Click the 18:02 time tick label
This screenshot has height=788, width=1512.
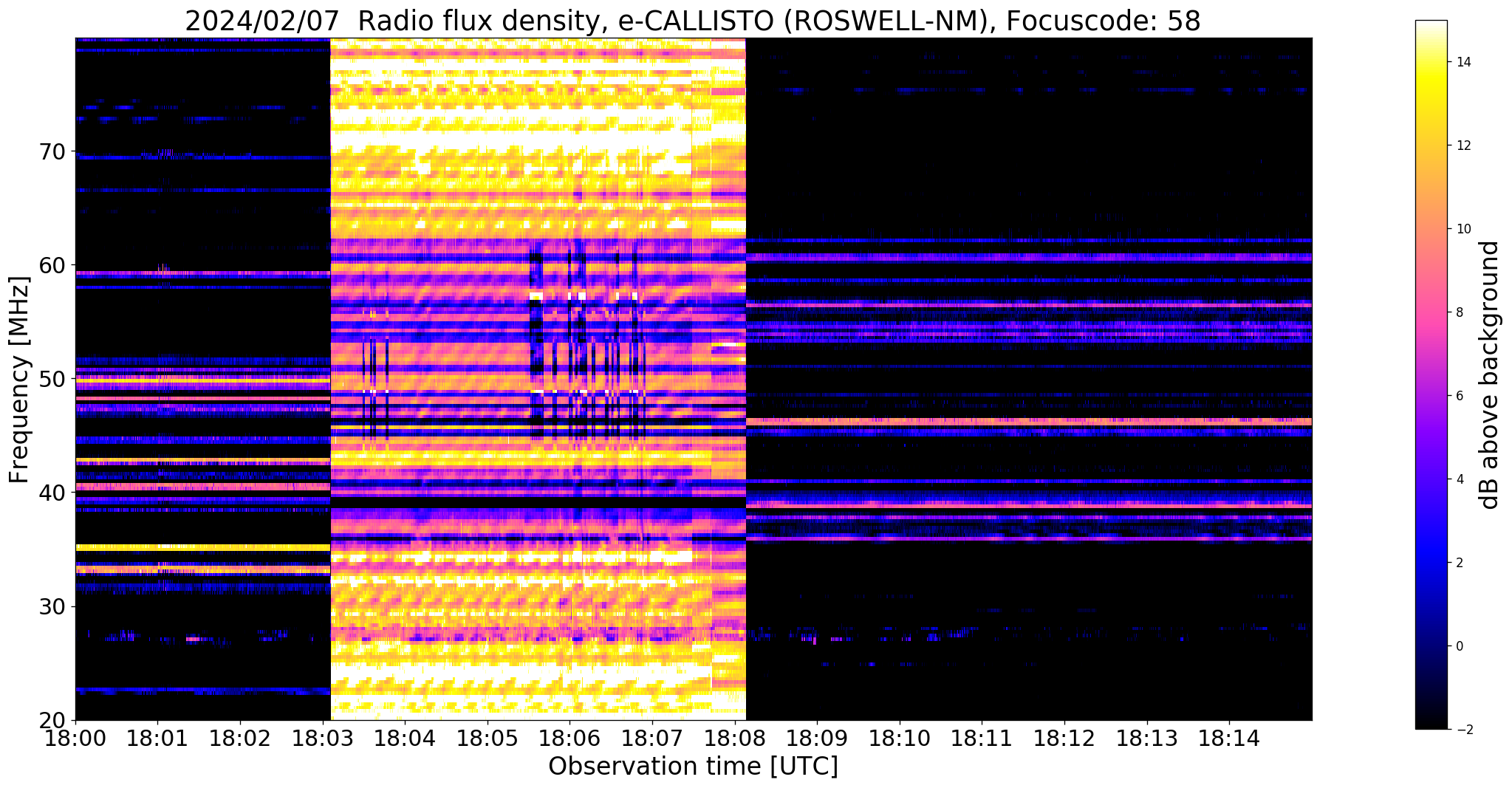pyautogui.click(x=240, y=738)
